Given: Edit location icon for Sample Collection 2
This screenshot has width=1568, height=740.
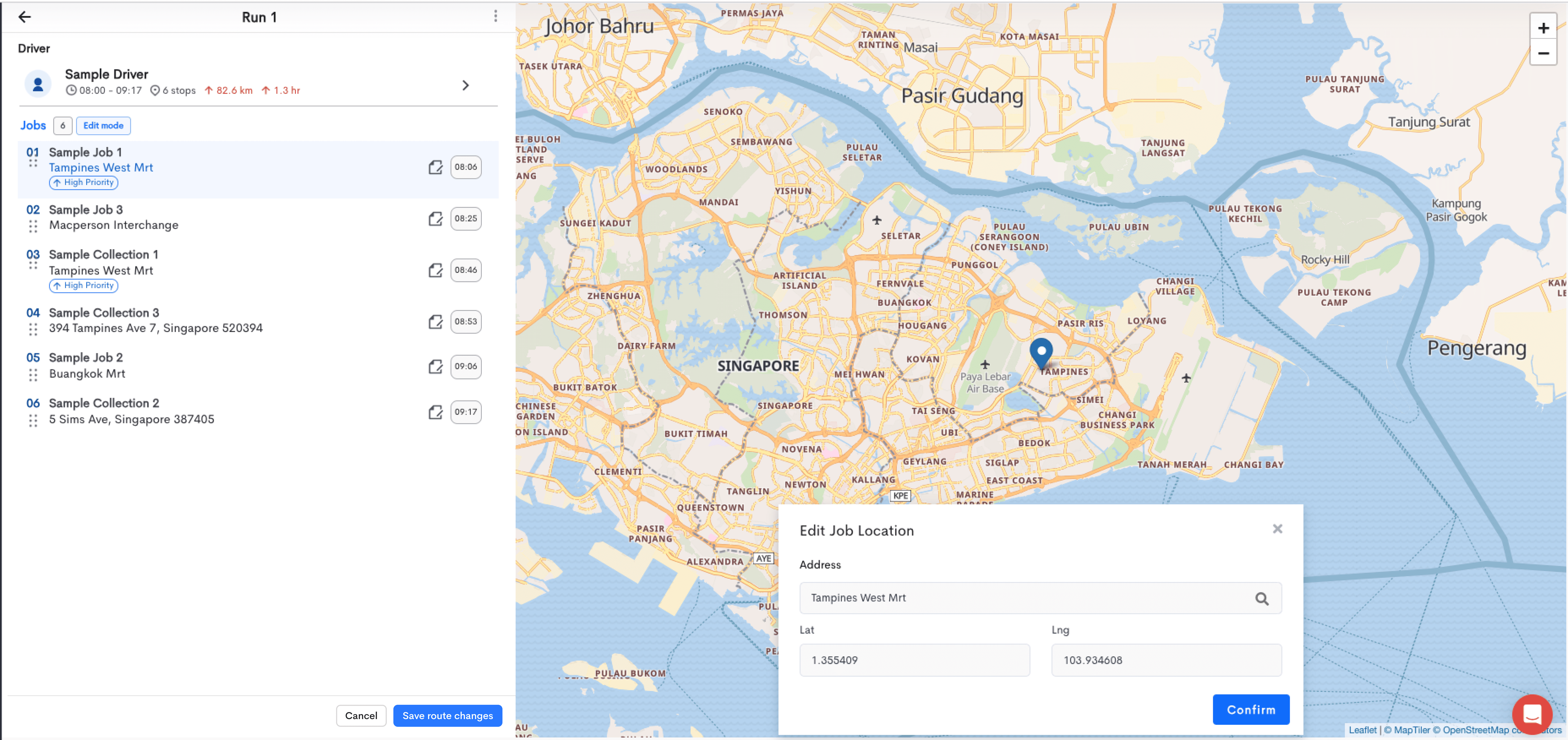Looking at the screenshot, I should 435,412.
